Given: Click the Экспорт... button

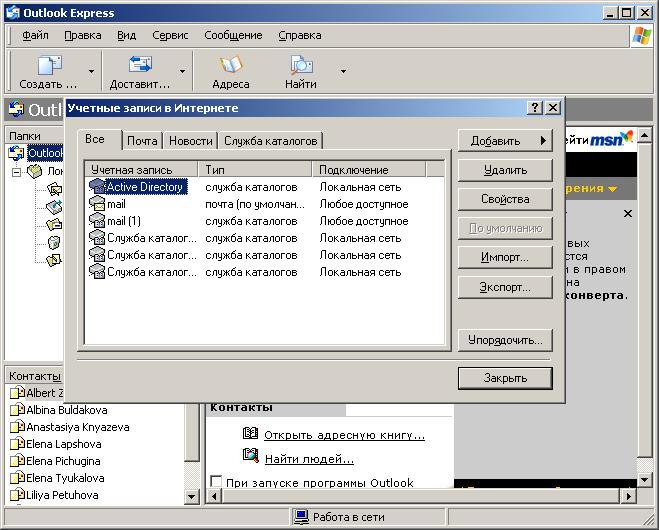Looking at the screenshot, I should (505, 287).
